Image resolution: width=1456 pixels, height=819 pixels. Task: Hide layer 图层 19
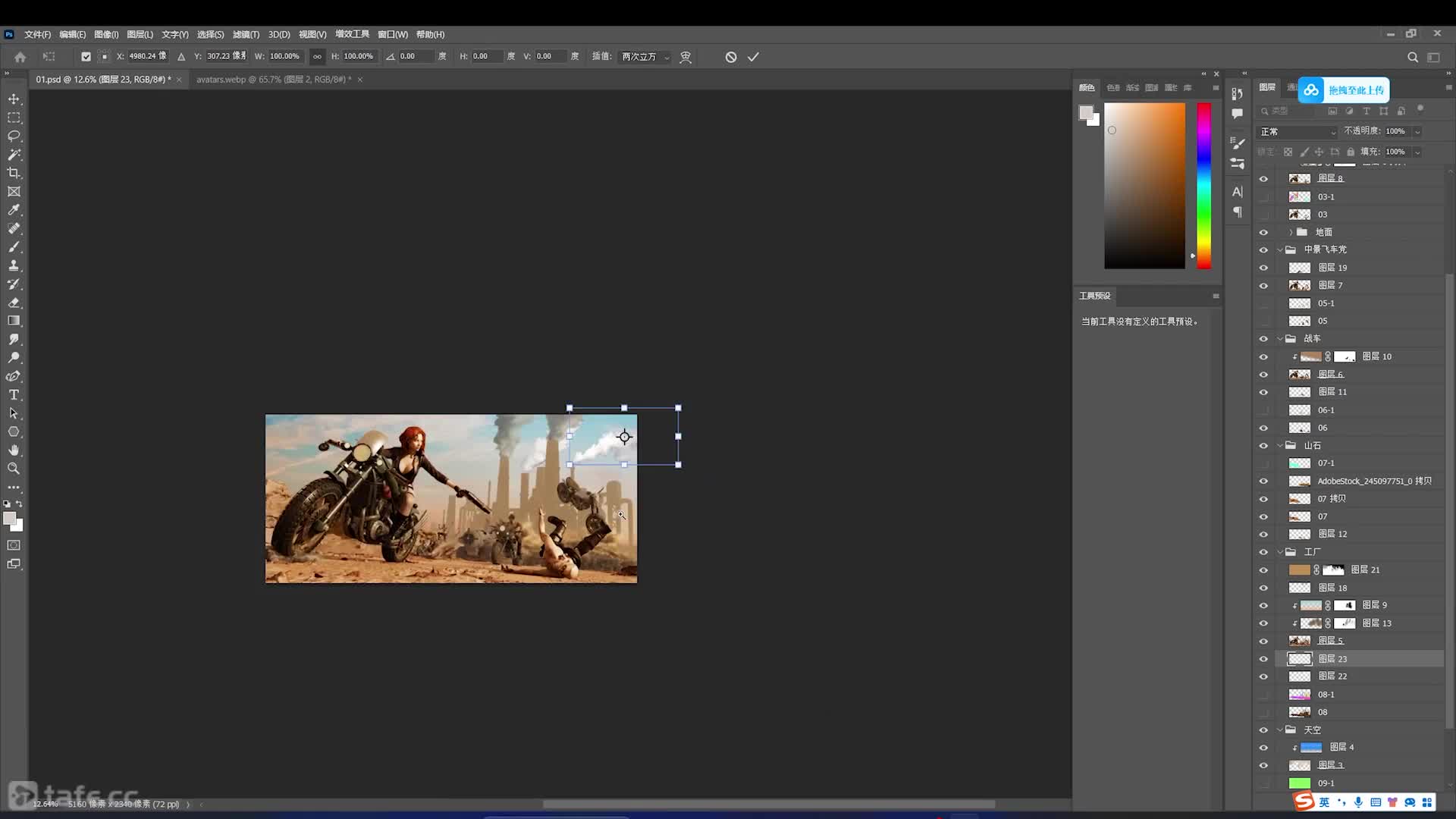1263,268
